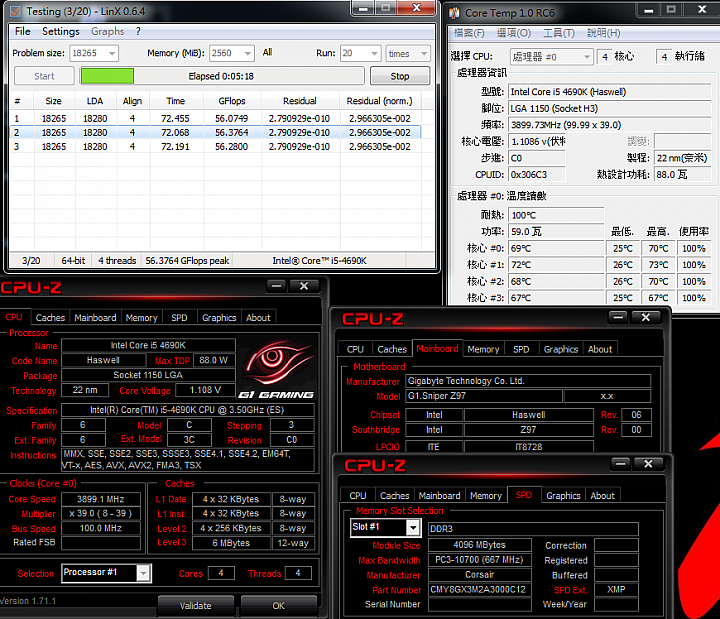
Task: Click the Core Speed 3899.1 MHz value
Action: click(101, 499)
